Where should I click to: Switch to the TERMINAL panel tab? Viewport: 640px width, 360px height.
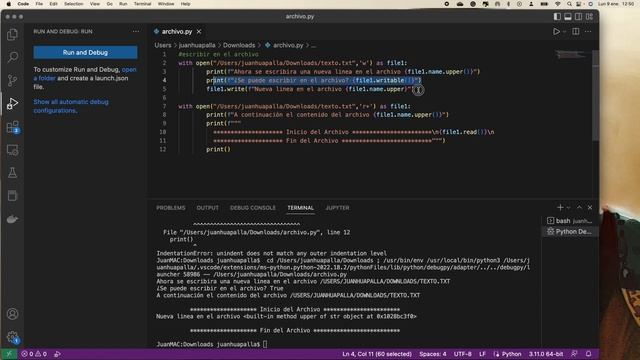[300, 208]
